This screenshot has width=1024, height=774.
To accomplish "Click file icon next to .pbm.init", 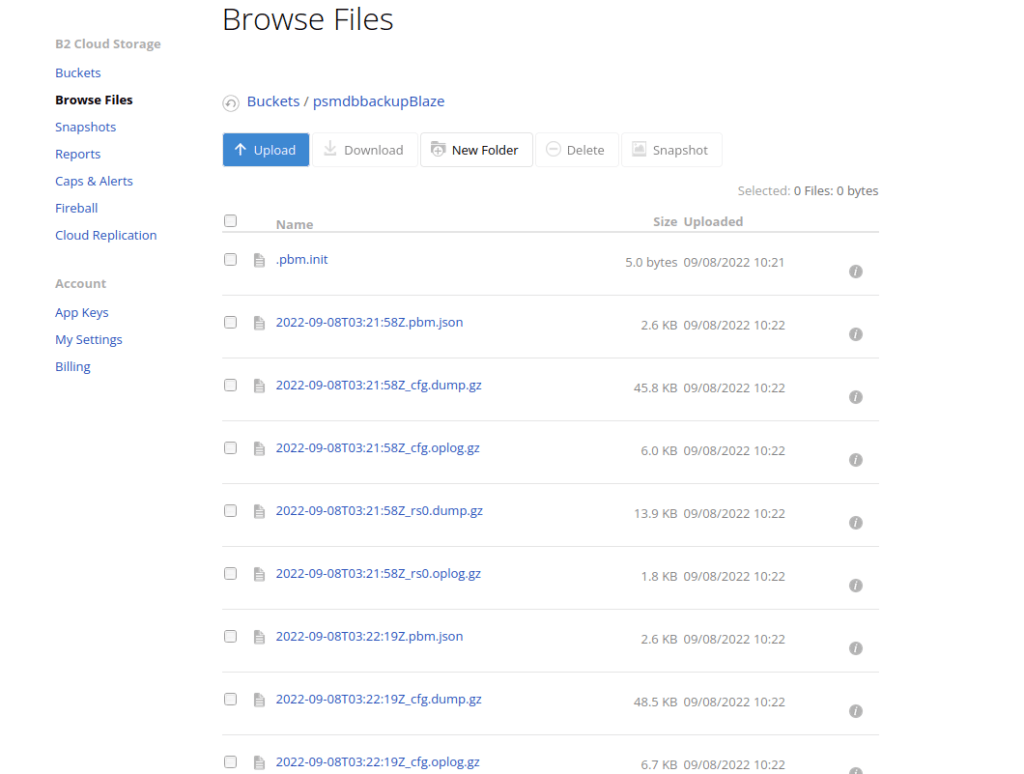I will point(259,260).
